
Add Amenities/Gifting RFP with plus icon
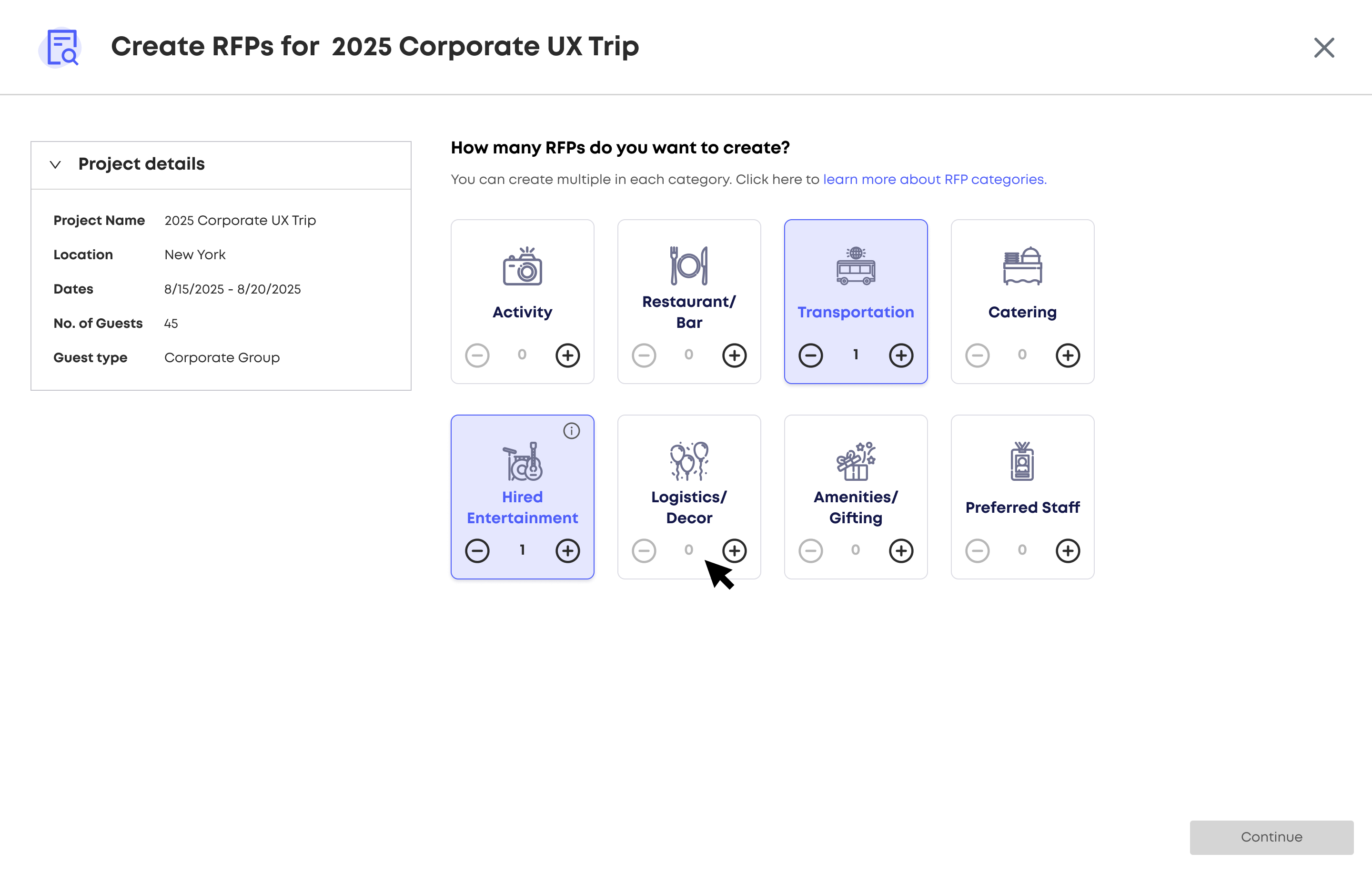click(901, 550)
